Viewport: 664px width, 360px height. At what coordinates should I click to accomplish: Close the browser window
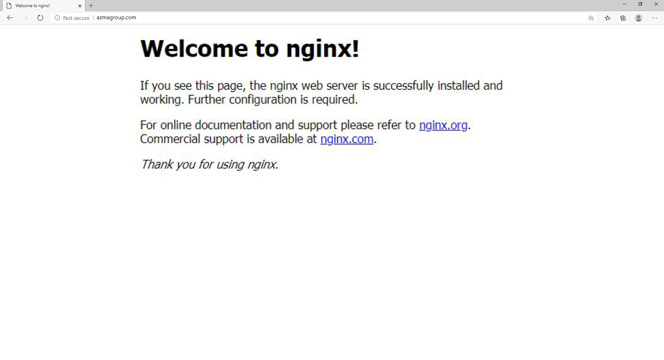tap(656, 4)
